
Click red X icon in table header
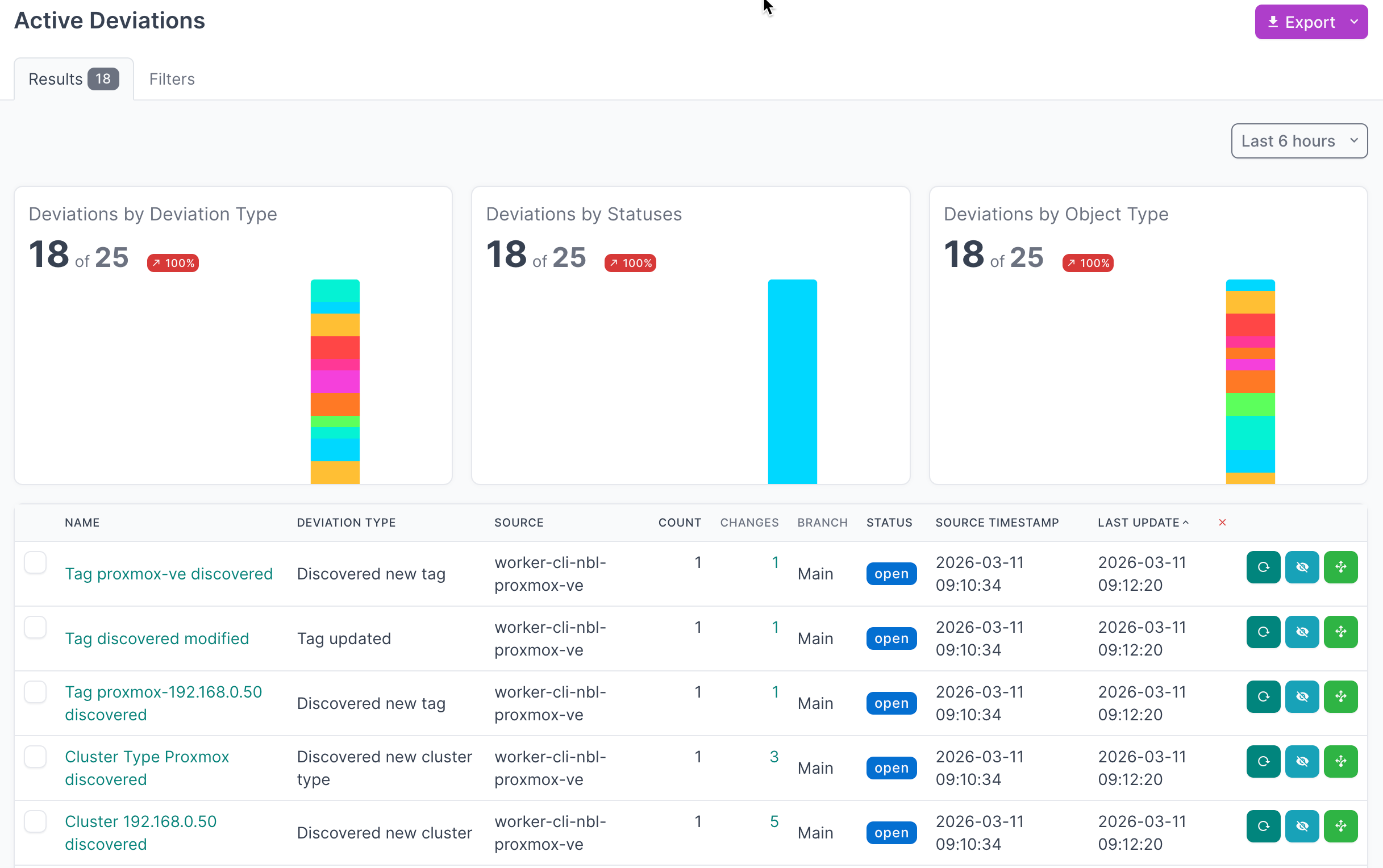tap(1222, 523)
